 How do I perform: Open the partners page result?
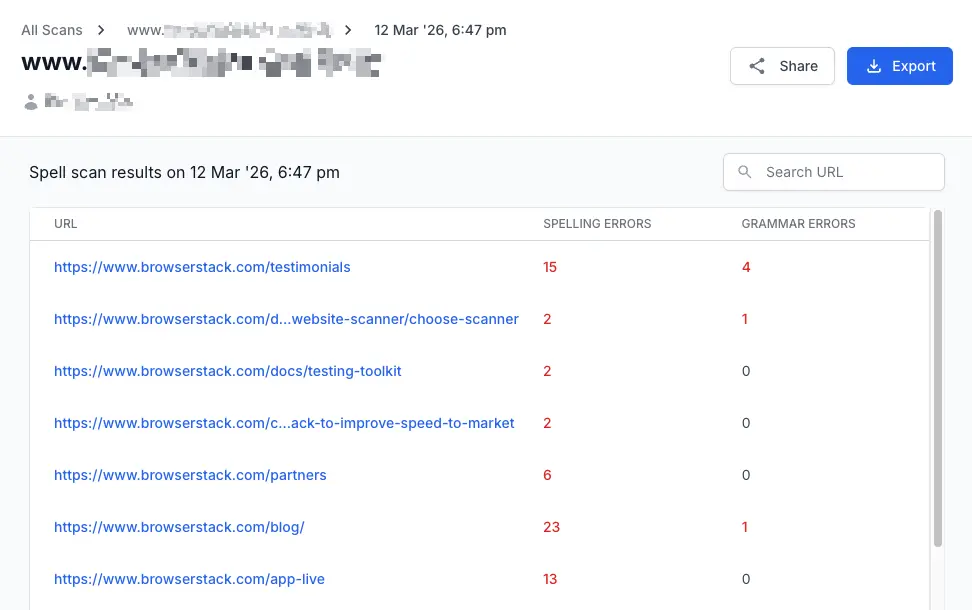pos(190,475)
